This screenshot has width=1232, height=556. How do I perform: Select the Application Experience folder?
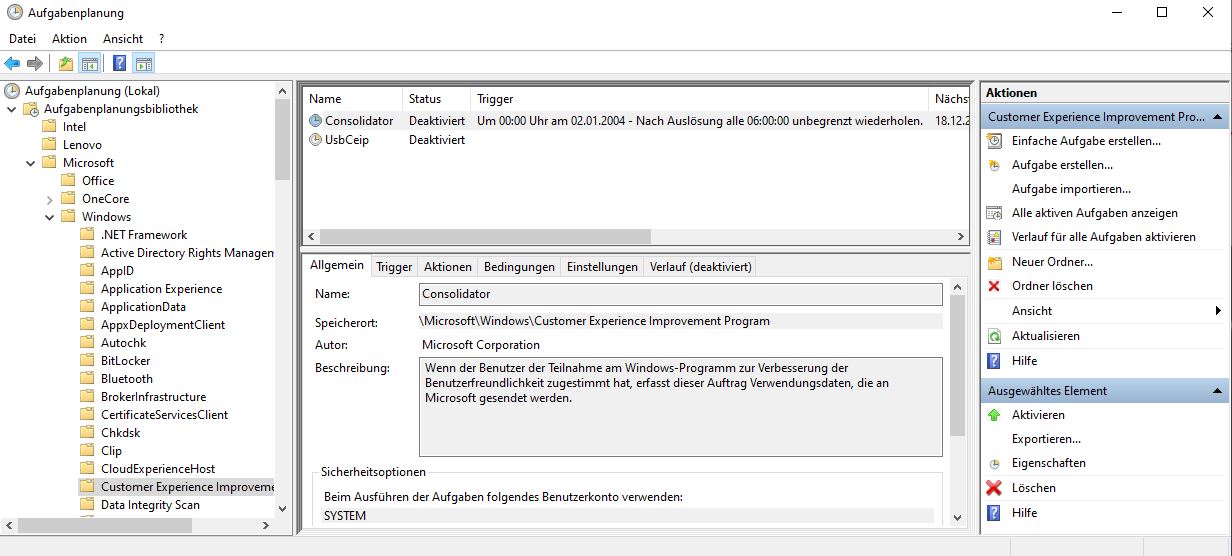[x=161, y=289]
